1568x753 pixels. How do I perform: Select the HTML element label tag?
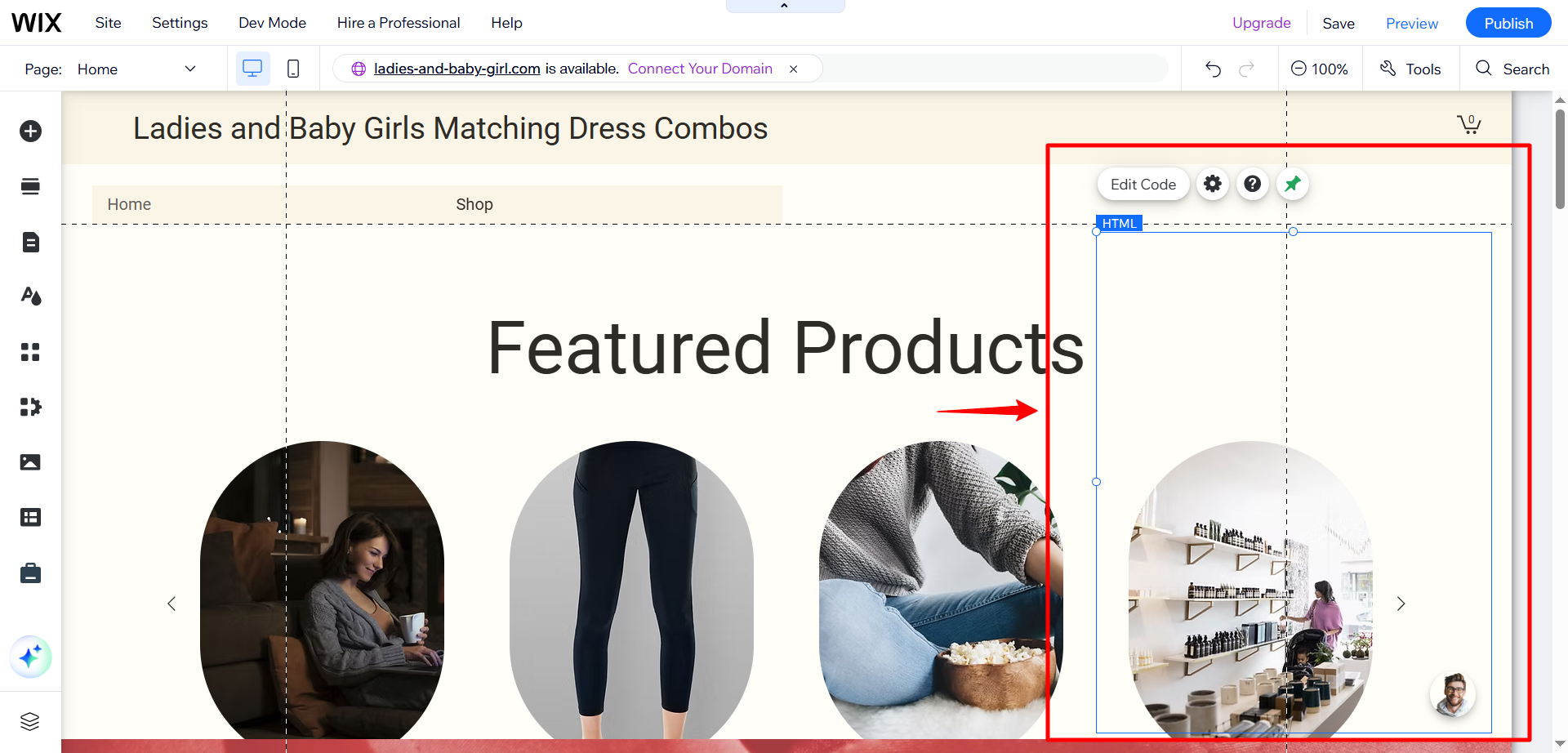[x=1119, y=223]
